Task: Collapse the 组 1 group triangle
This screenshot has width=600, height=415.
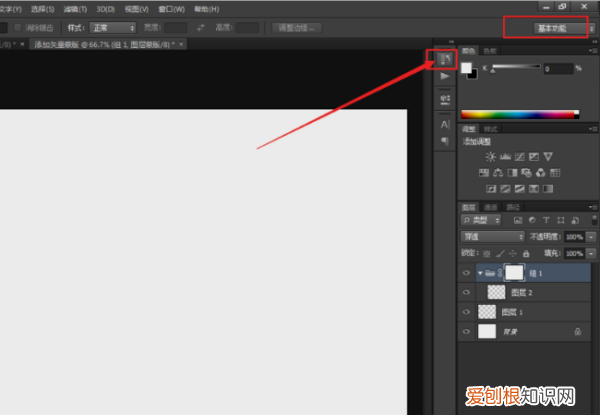Action: [480, 272]
